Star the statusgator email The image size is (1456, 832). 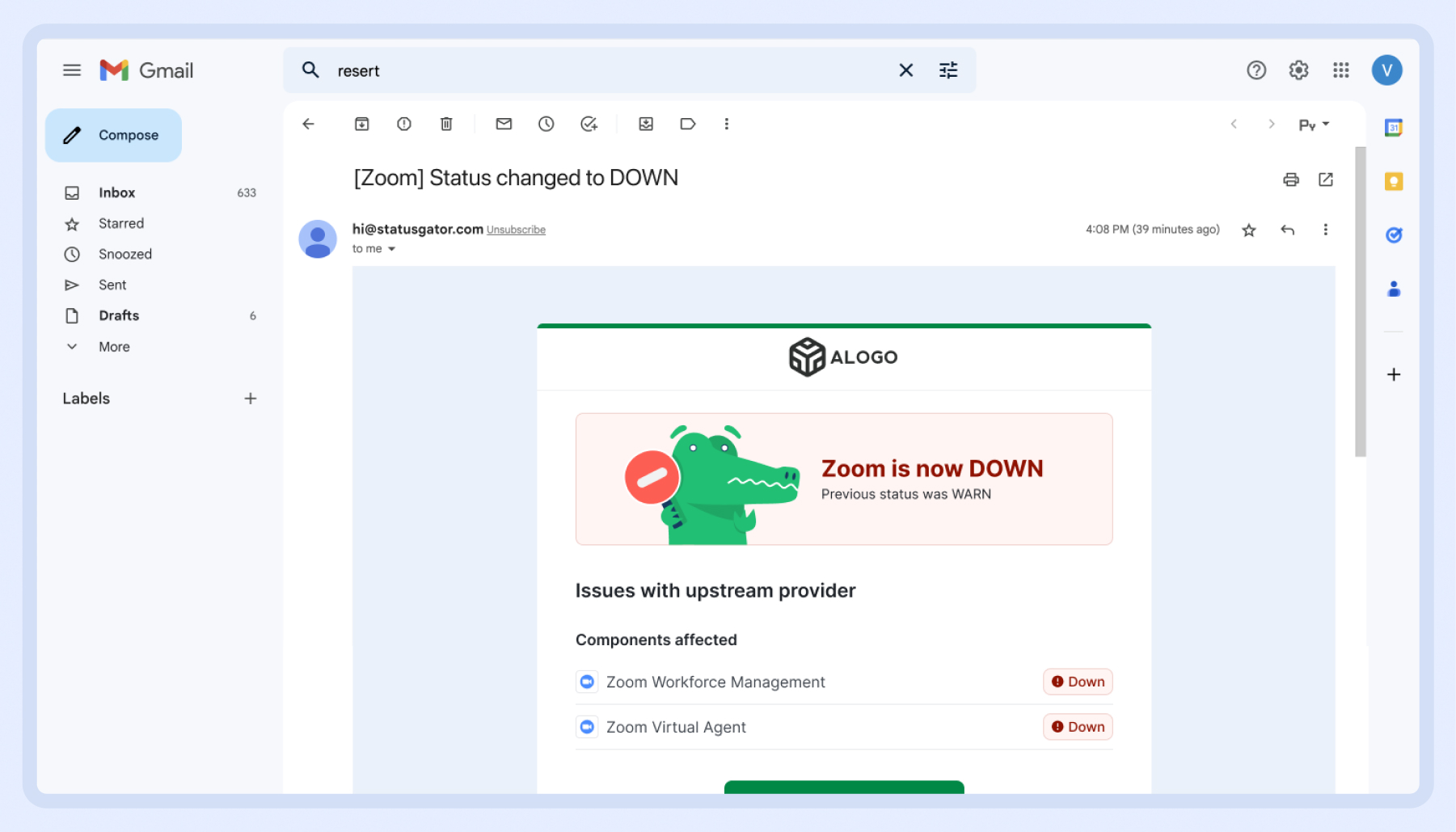pos(1249,230)
